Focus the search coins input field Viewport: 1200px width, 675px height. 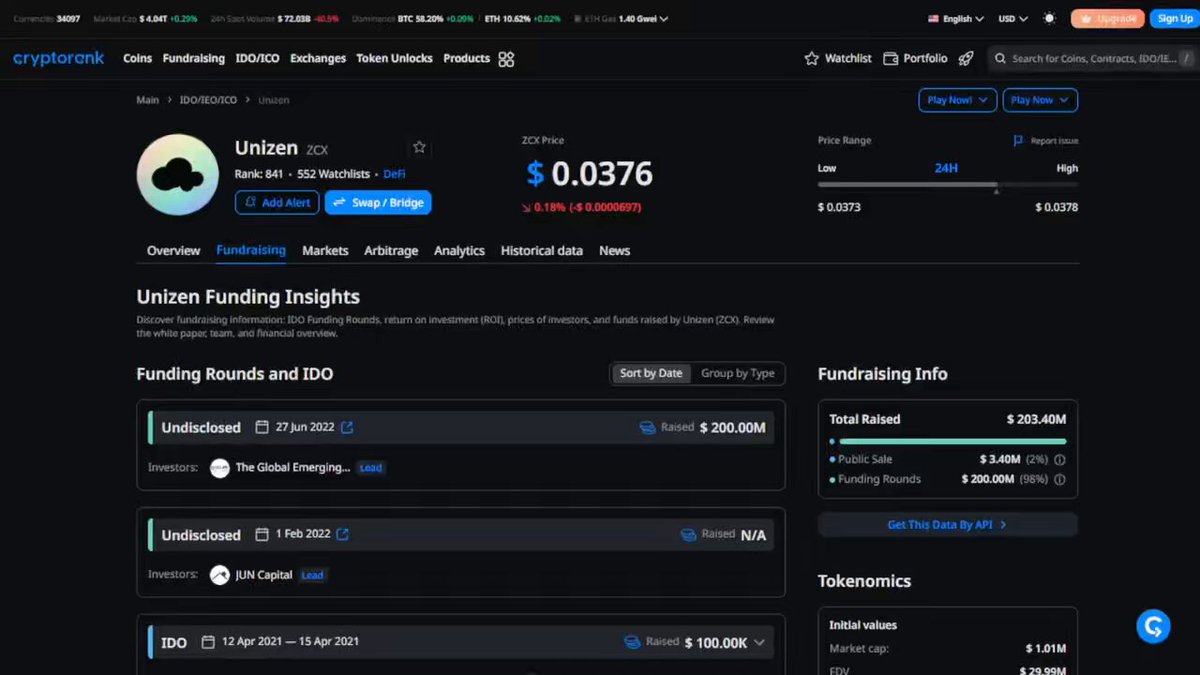click(x=1094, y=59)
